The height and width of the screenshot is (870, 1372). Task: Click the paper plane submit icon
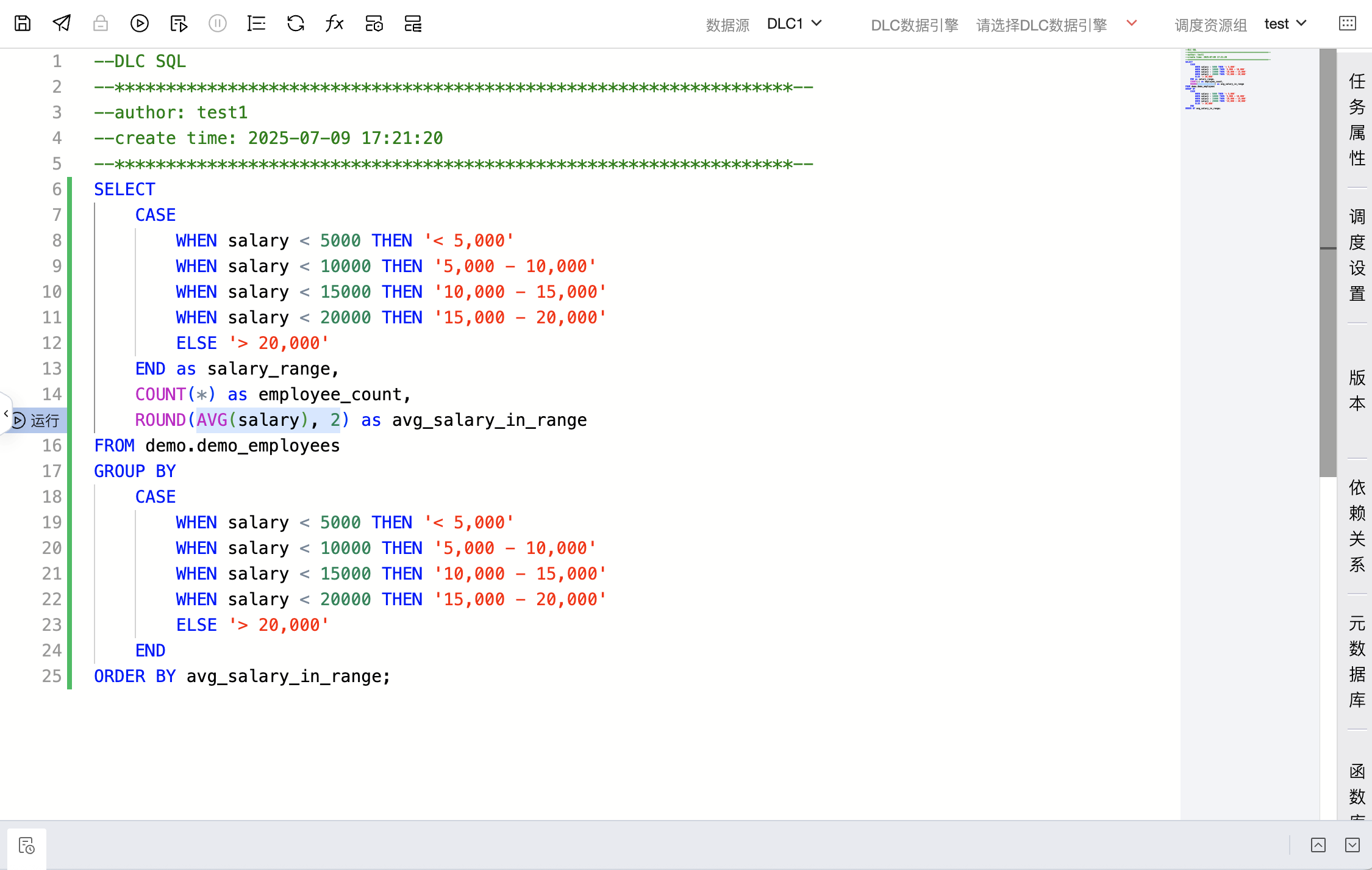62,24
